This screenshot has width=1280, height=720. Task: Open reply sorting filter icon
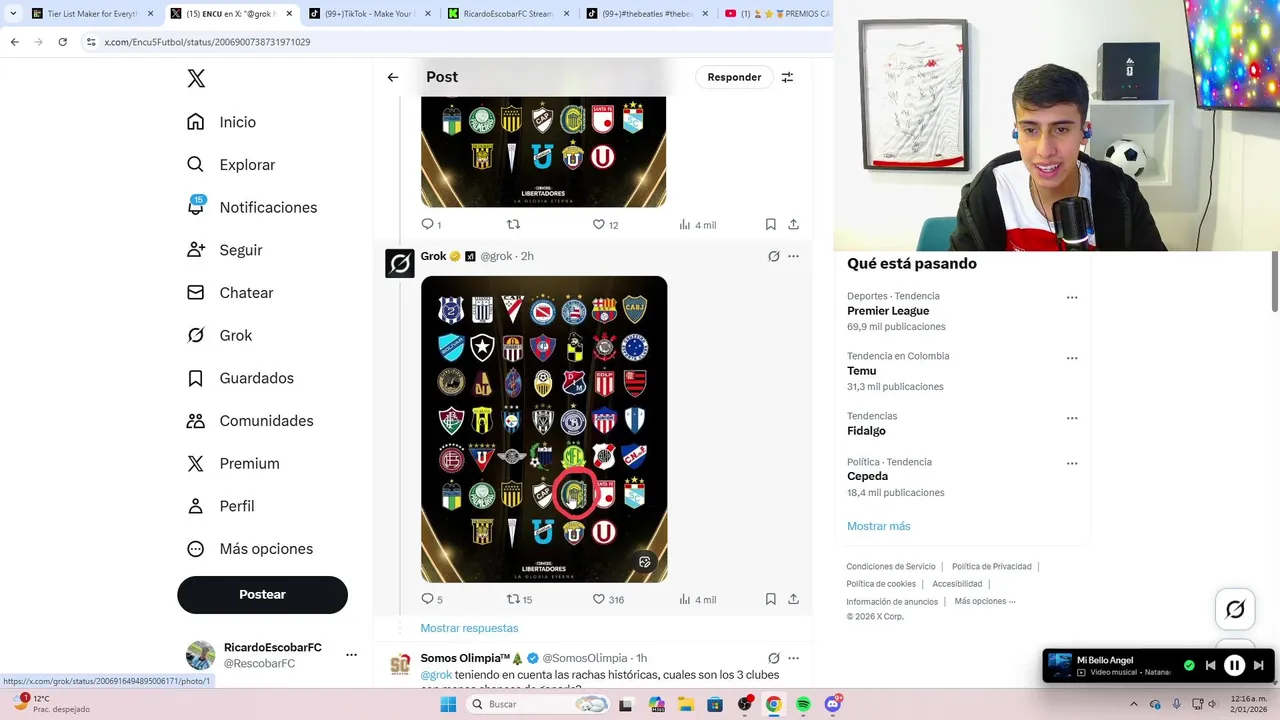[x=787, y=77]
